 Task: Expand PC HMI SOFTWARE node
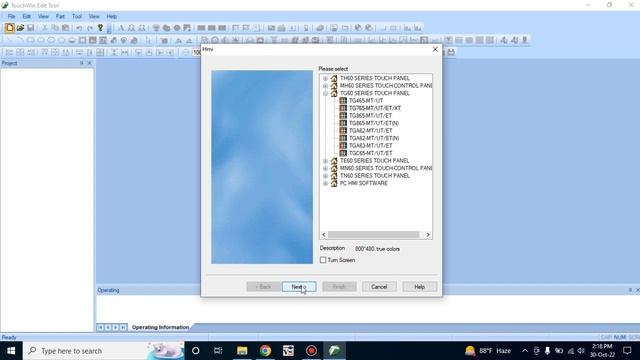tap(325, 183)
